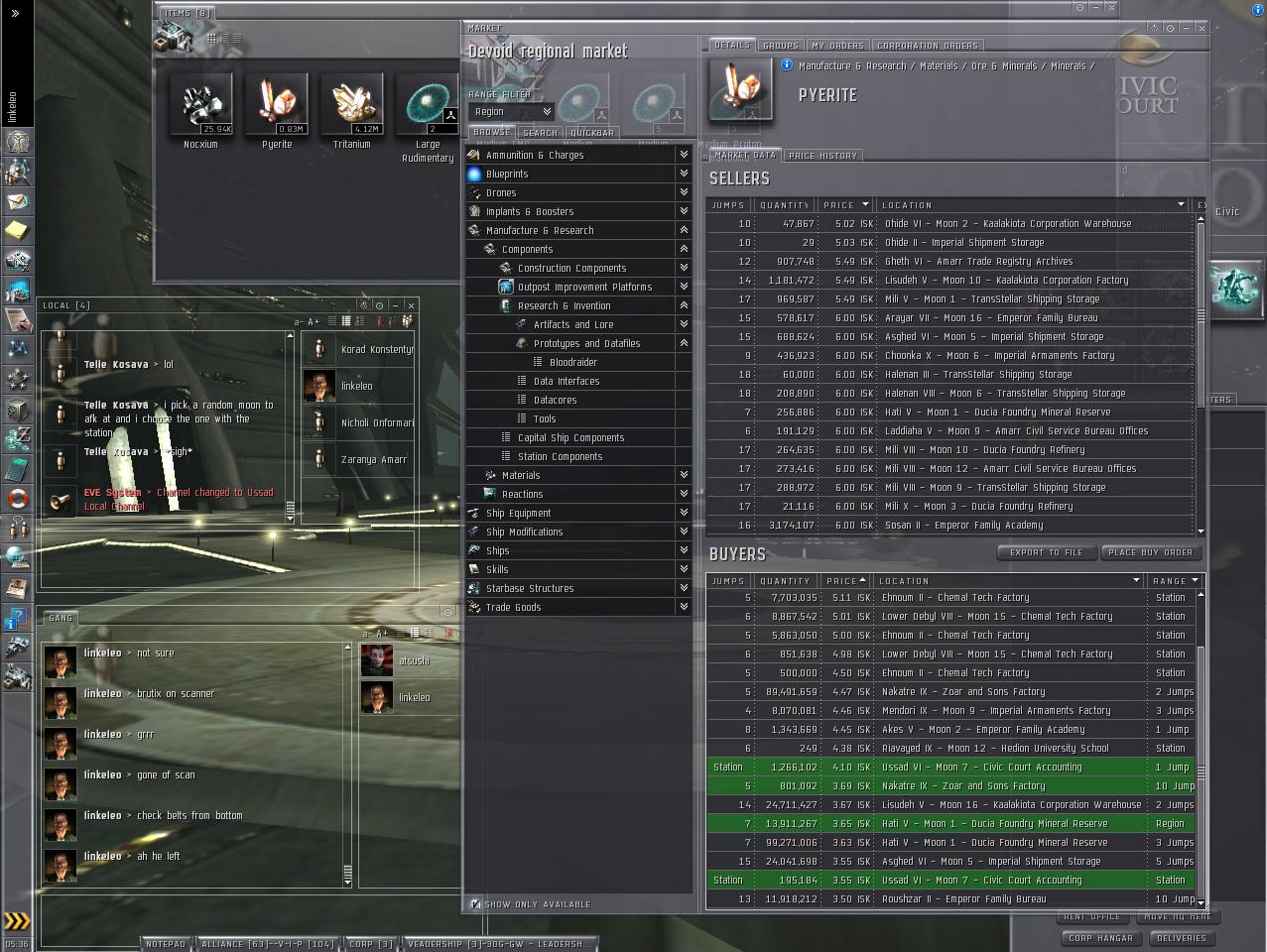Click the red lifebuoy help icon
This screenshot has height=952, width=1267.
(17, 498)
